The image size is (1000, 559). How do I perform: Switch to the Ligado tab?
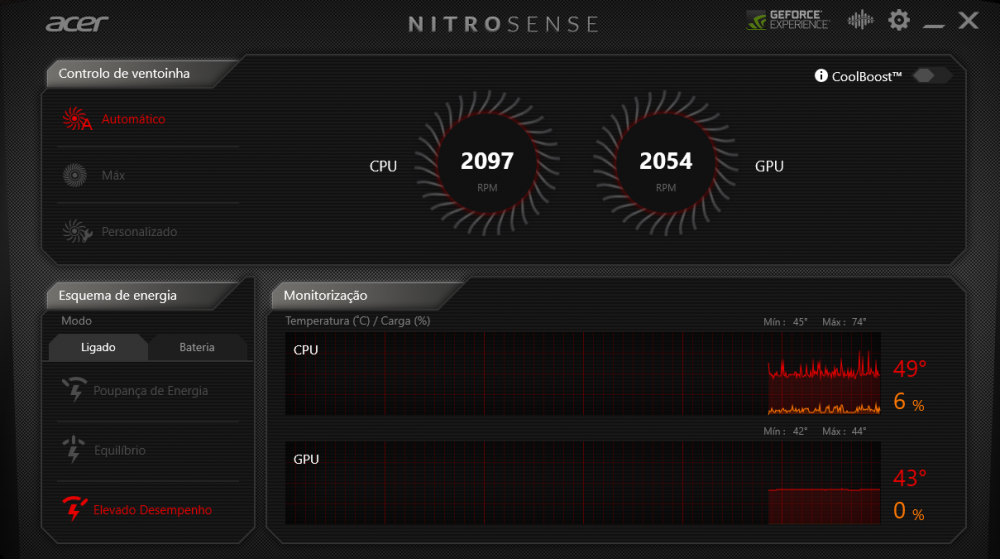[x=98, y=347]
